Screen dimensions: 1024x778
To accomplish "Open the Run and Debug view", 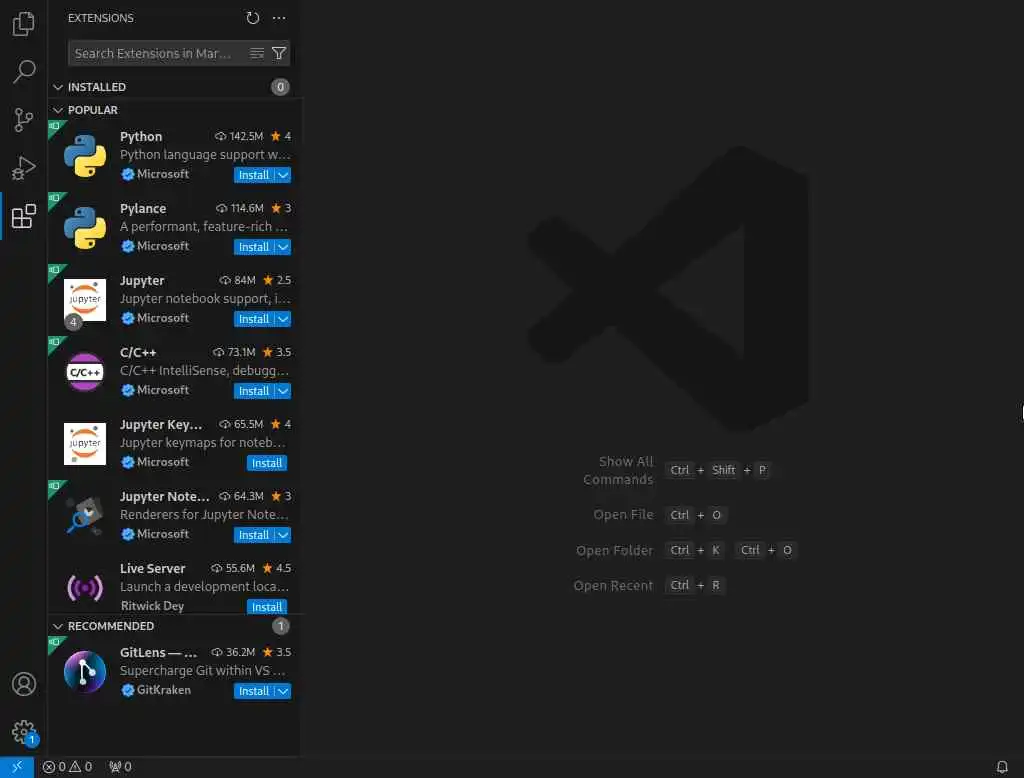I will click(x=24, y=168).
